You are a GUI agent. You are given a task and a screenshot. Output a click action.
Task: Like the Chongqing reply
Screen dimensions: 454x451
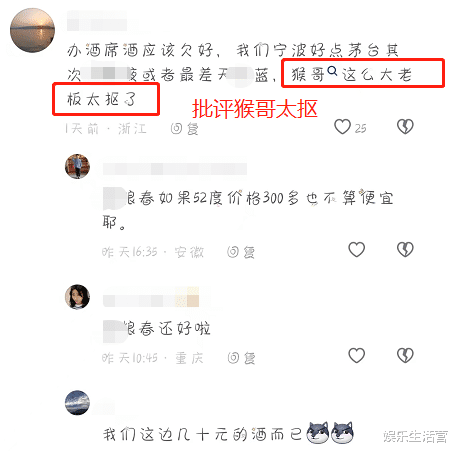coord(356,355)
